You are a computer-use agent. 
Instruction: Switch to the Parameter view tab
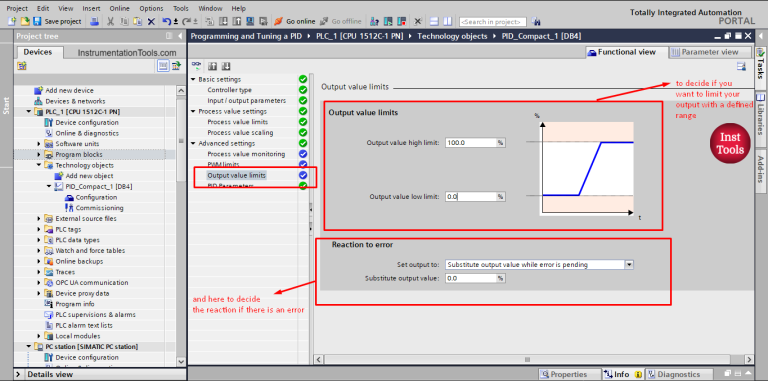[710, 52]
